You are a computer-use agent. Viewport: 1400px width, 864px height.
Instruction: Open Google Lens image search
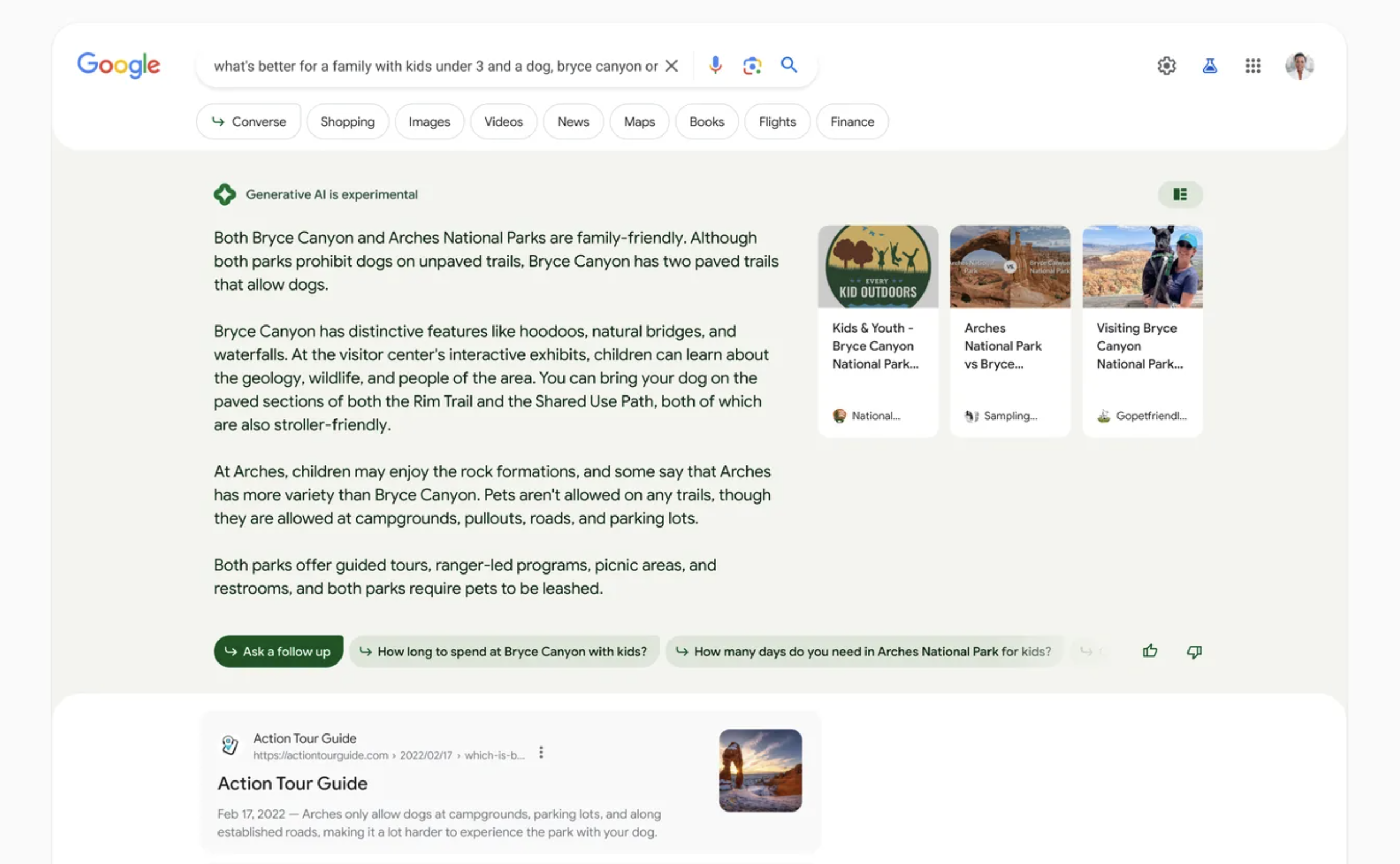click(x=752, y=65)
